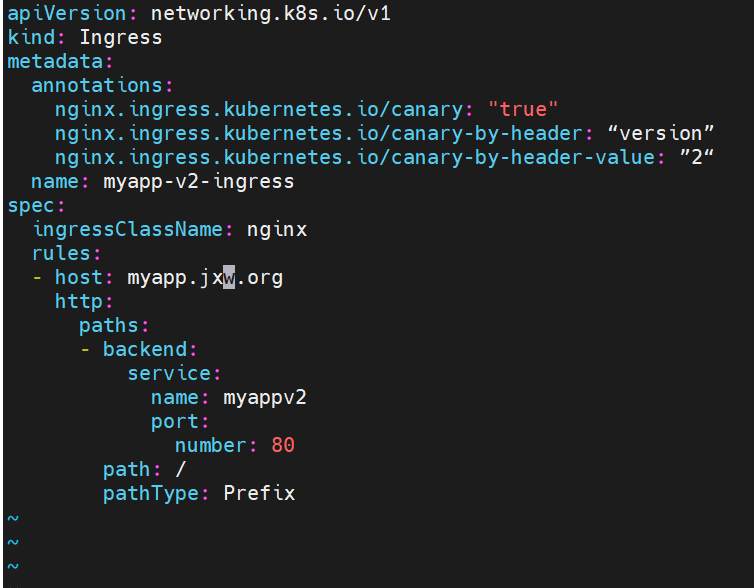The width and height of the screenshot is (754, 588).
Task: Click the spec key
Action: (x=31, y=206)
